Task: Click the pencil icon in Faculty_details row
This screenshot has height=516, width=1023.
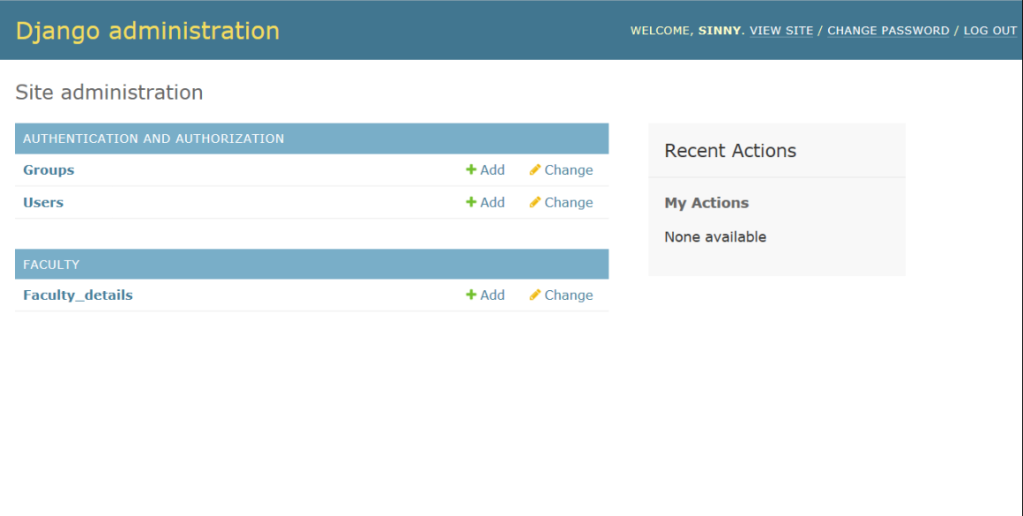Action: coord(535,295)
